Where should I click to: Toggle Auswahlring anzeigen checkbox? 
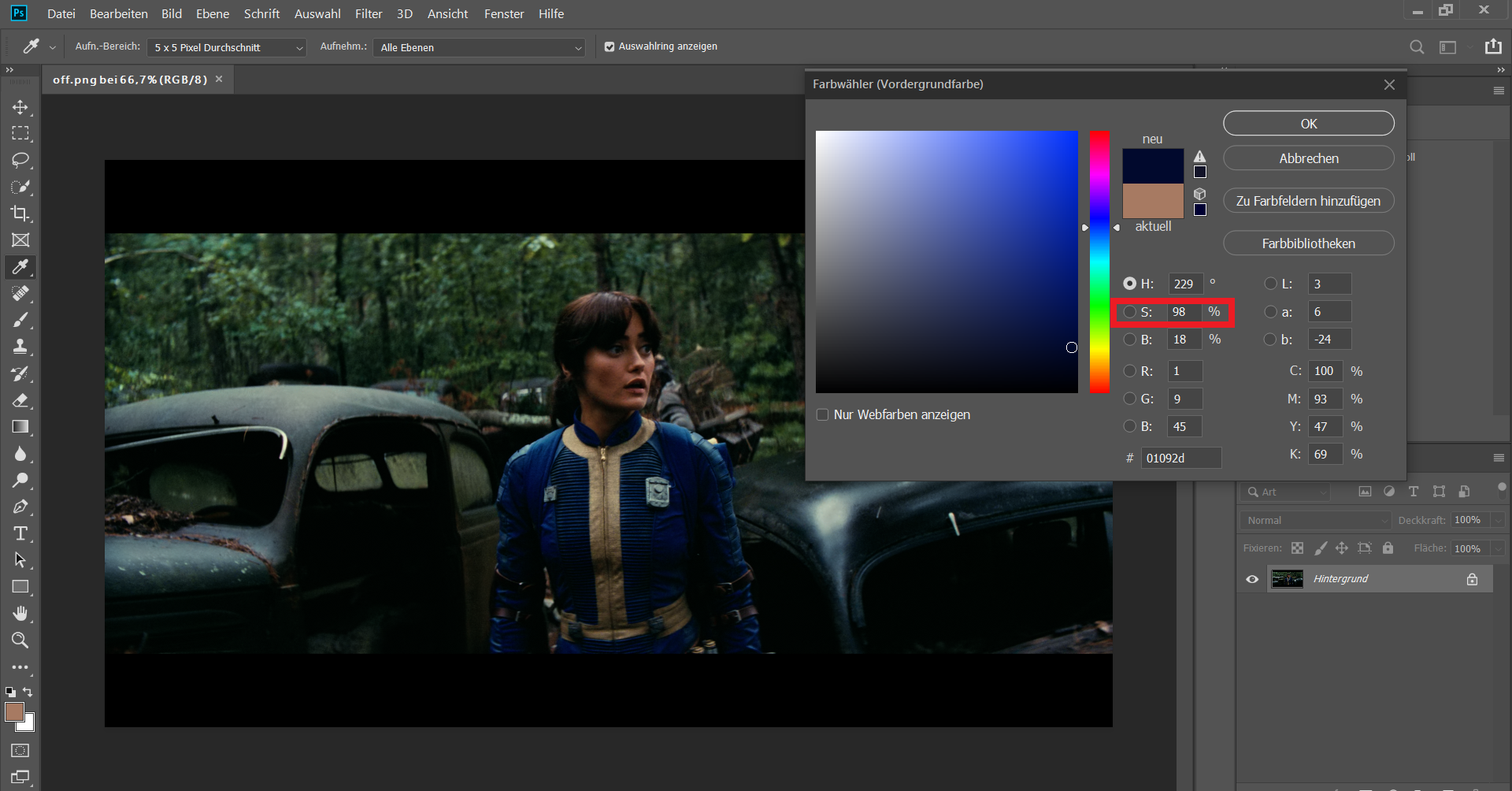pyautogui.click(x=610, y=47)
